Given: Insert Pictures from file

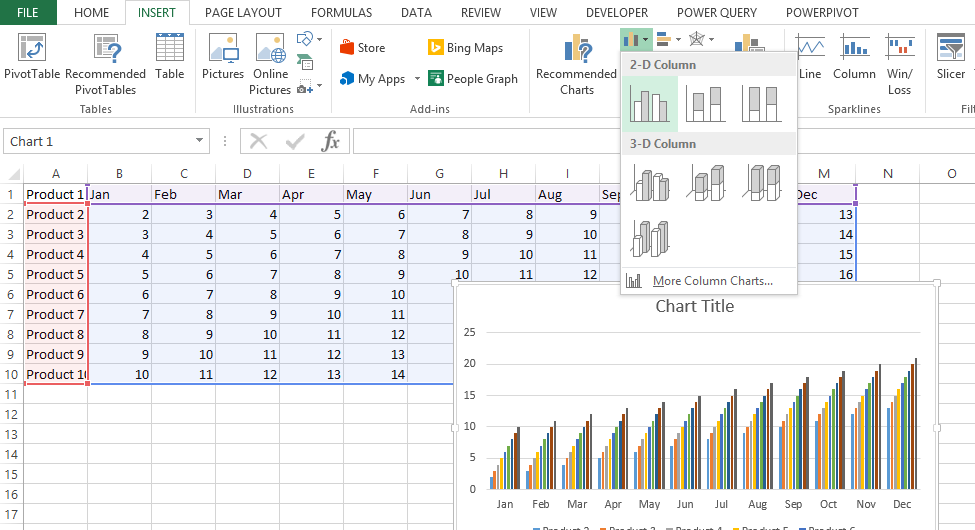Looking at the screenshot, I should click(x=223, y=57).
